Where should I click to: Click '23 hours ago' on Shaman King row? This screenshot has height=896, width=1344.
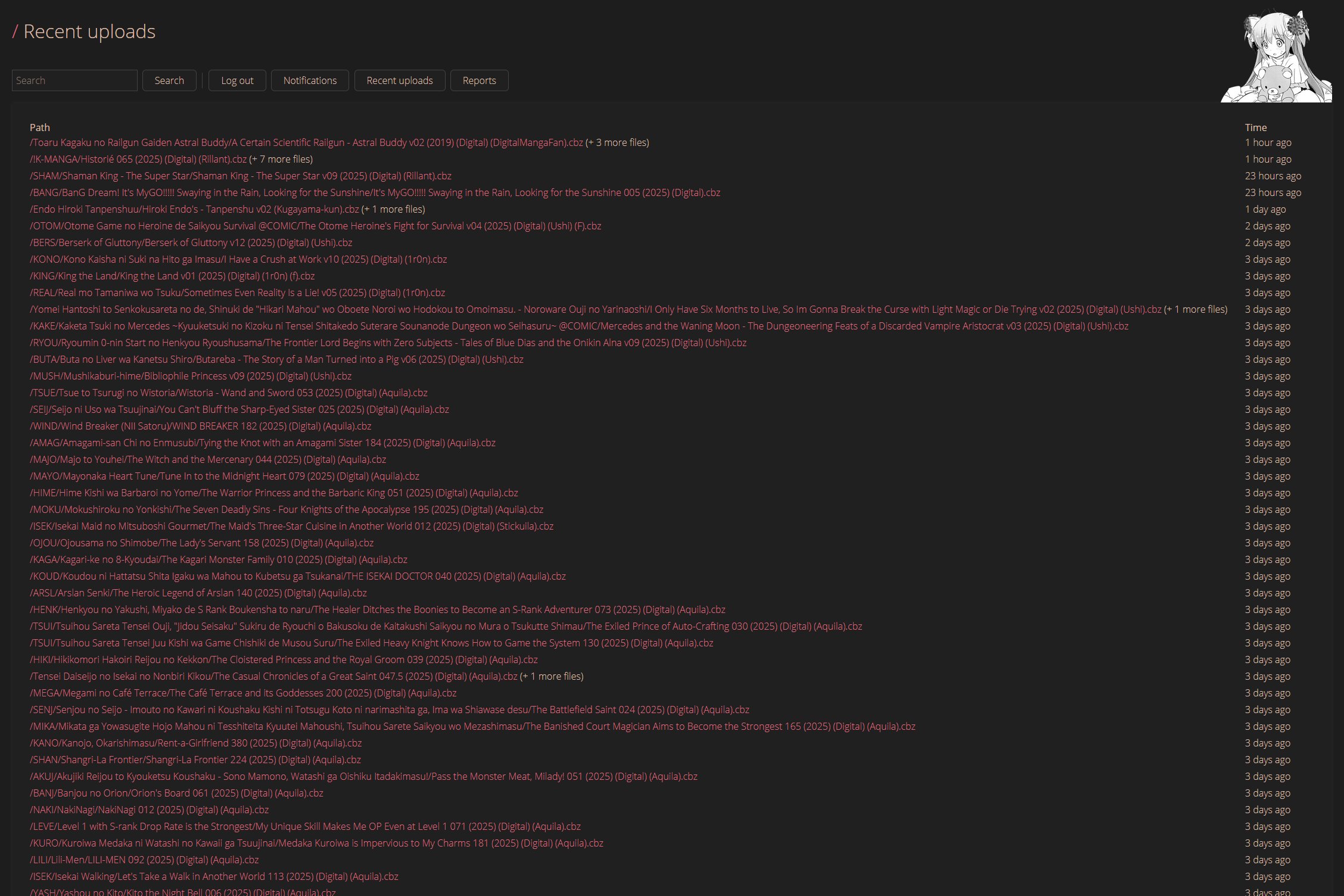1273,176
